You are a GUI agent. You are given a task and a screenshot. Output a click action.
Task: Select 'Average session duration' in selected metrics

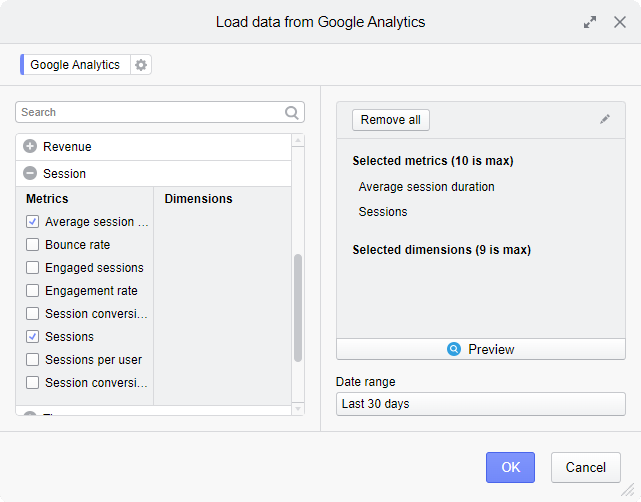click(x=426, y=187)
